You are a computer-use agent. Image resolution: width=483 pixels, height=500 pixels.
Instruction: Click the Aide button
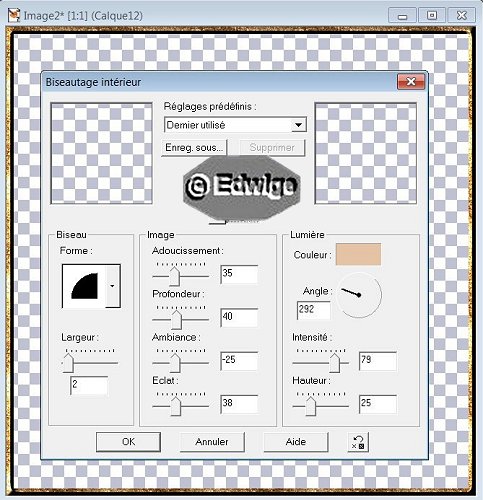[296, 442]
